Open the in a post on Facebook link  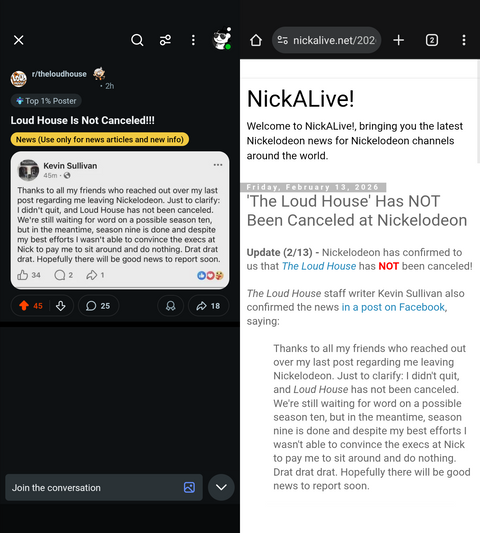coord(394,307)
